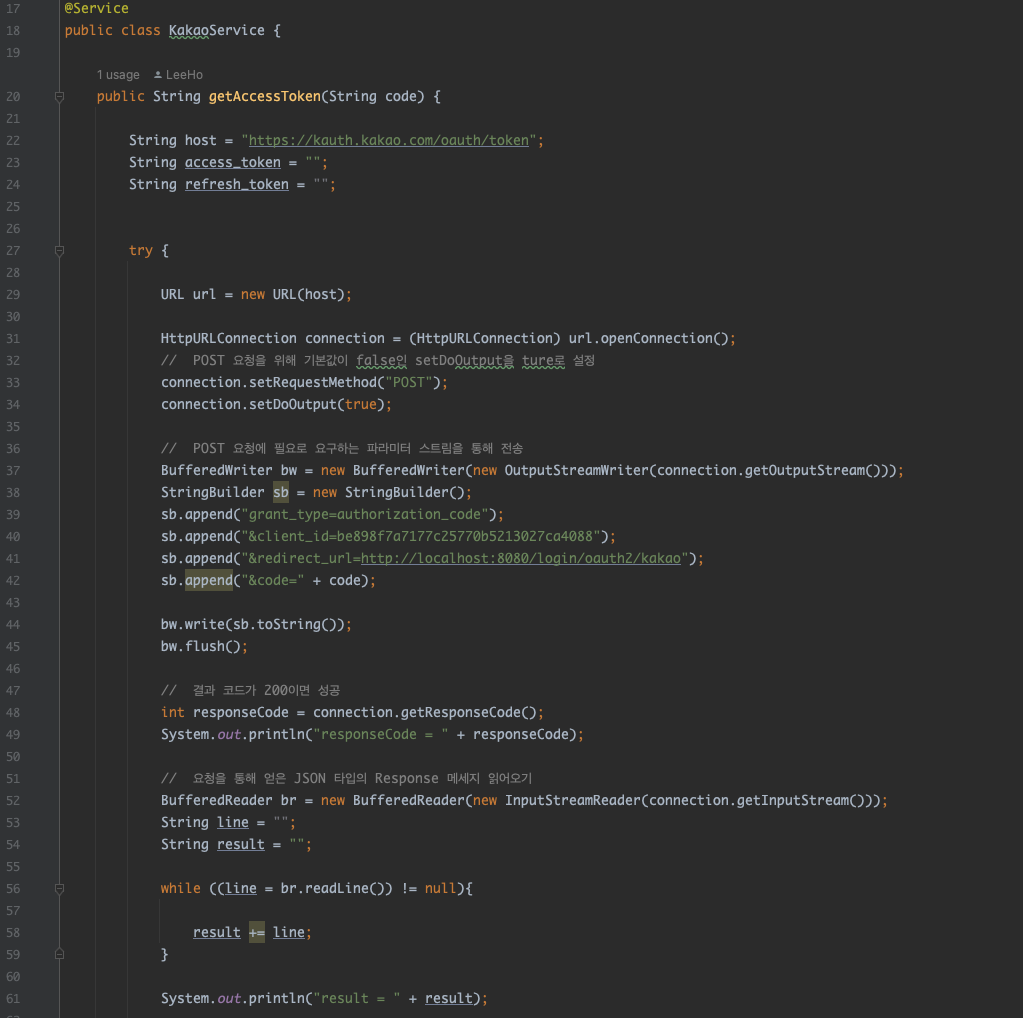Click br.readLine() in while condition
1023x1018 pixels.
[337, 888]
